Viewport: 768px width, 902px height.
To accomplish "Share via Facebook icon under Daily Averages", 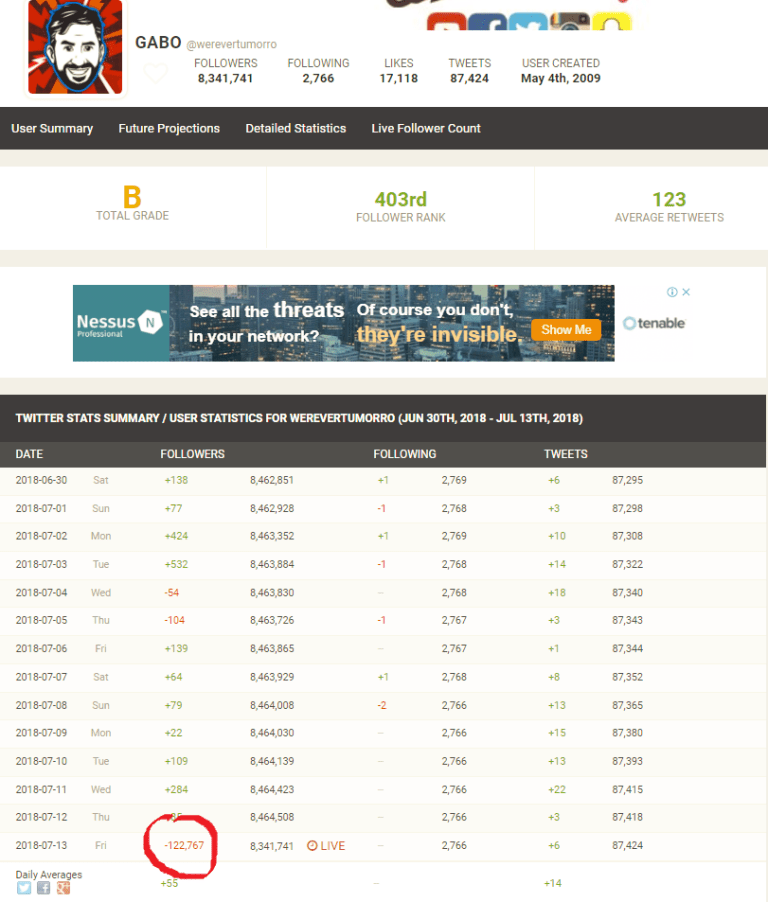I will click(x=43, y=888).
